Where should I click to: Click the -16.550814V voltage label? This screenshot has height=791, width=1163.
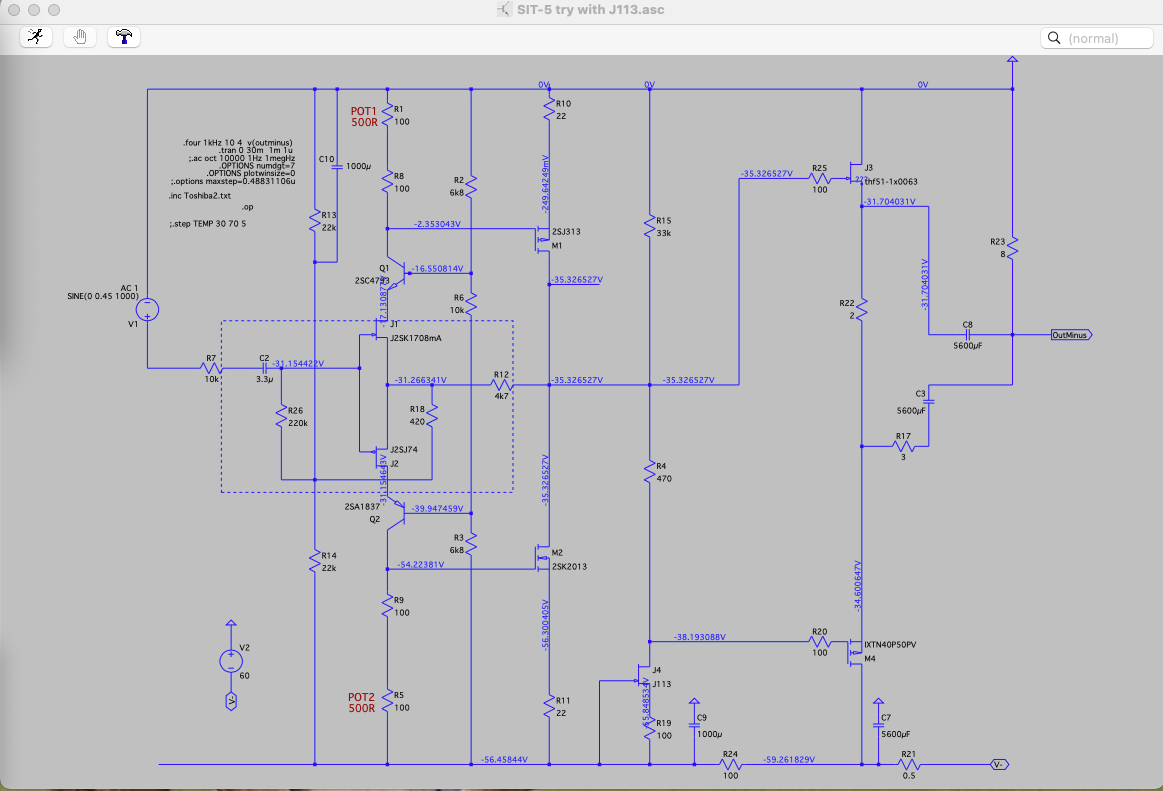pyautogui.click(x=438, y=269)
